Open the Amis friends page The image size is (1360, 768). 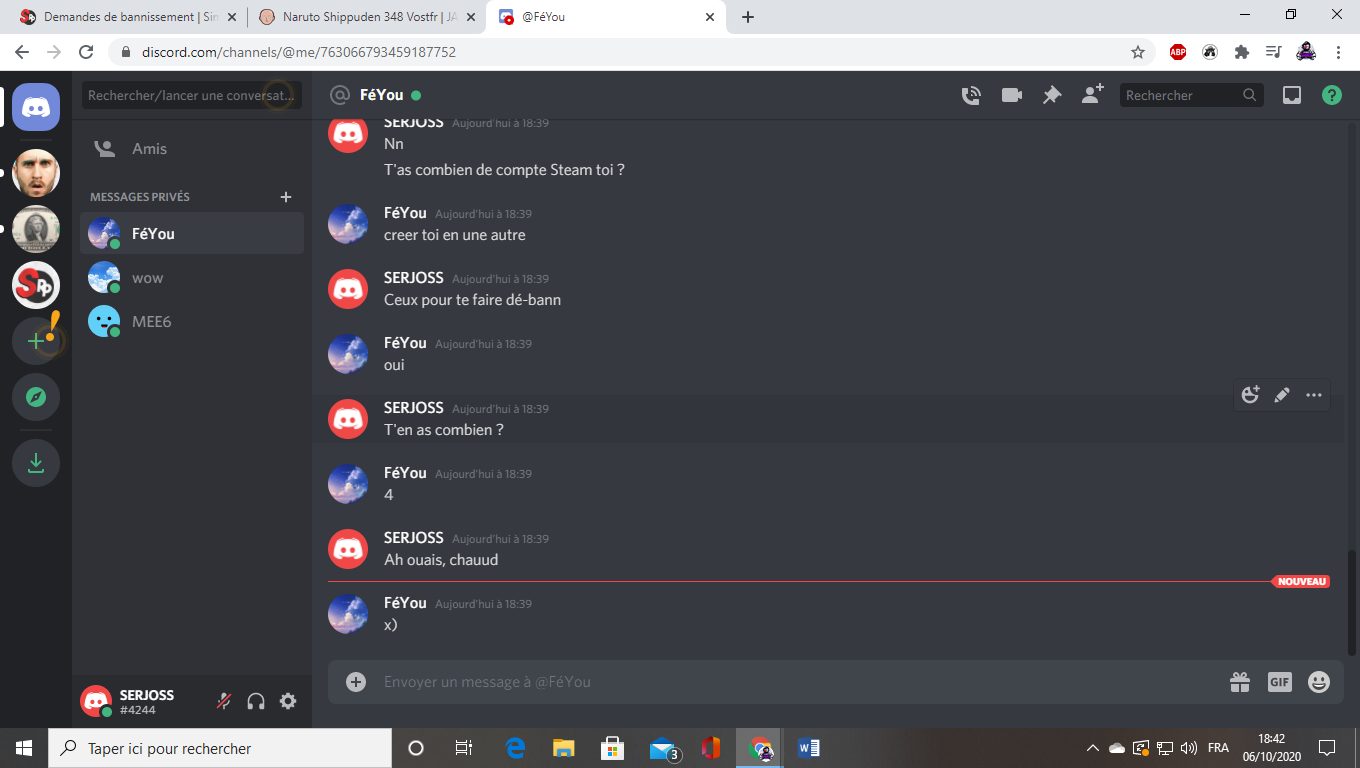pos(149,148)
